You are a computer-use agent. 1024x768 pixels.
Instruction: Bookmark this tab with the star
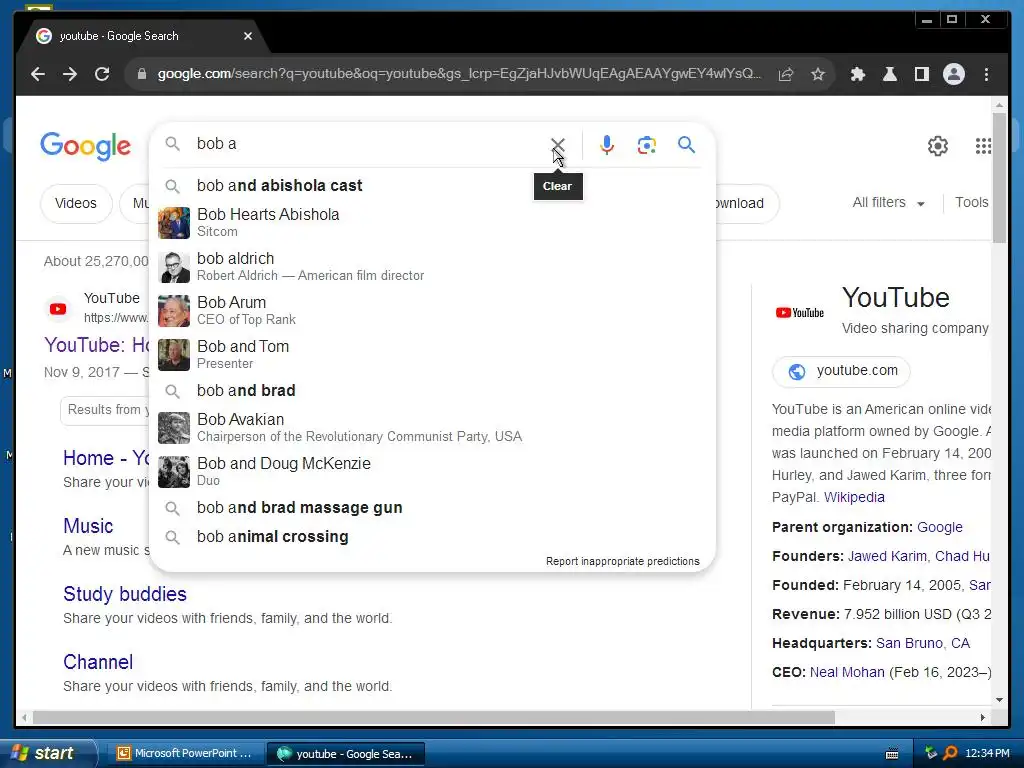point(818,74)
